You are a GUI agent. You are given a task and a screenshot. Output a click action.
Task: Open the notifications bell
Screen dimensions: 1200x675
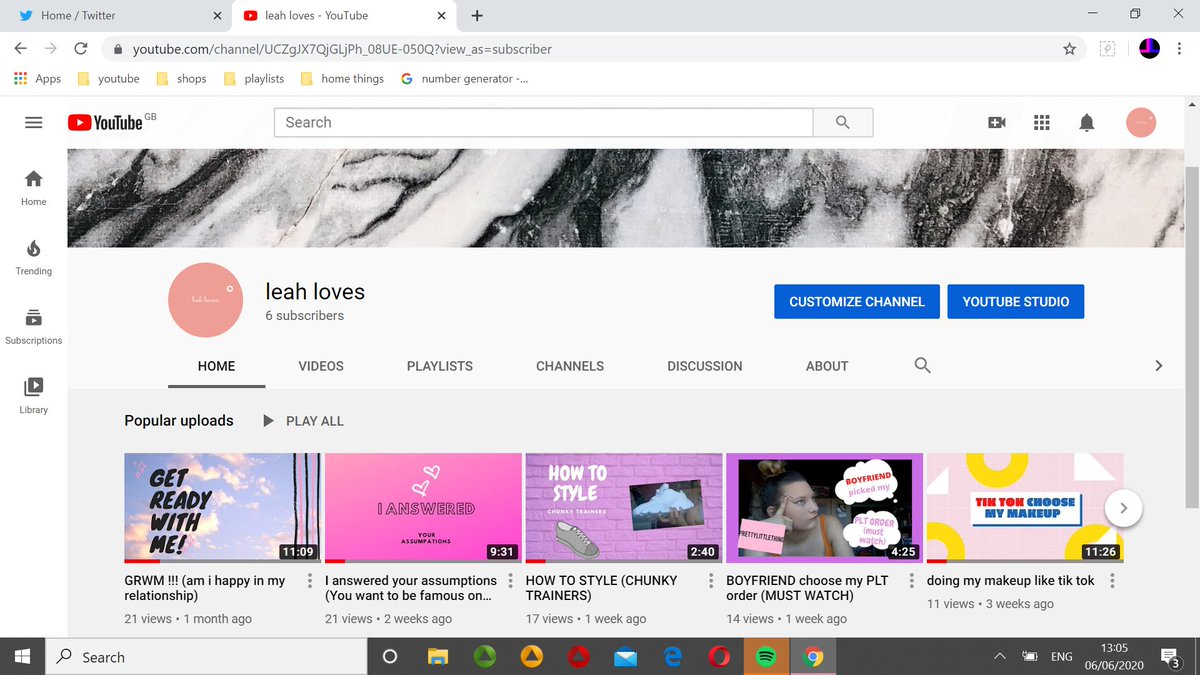(x=1086, y=122)
